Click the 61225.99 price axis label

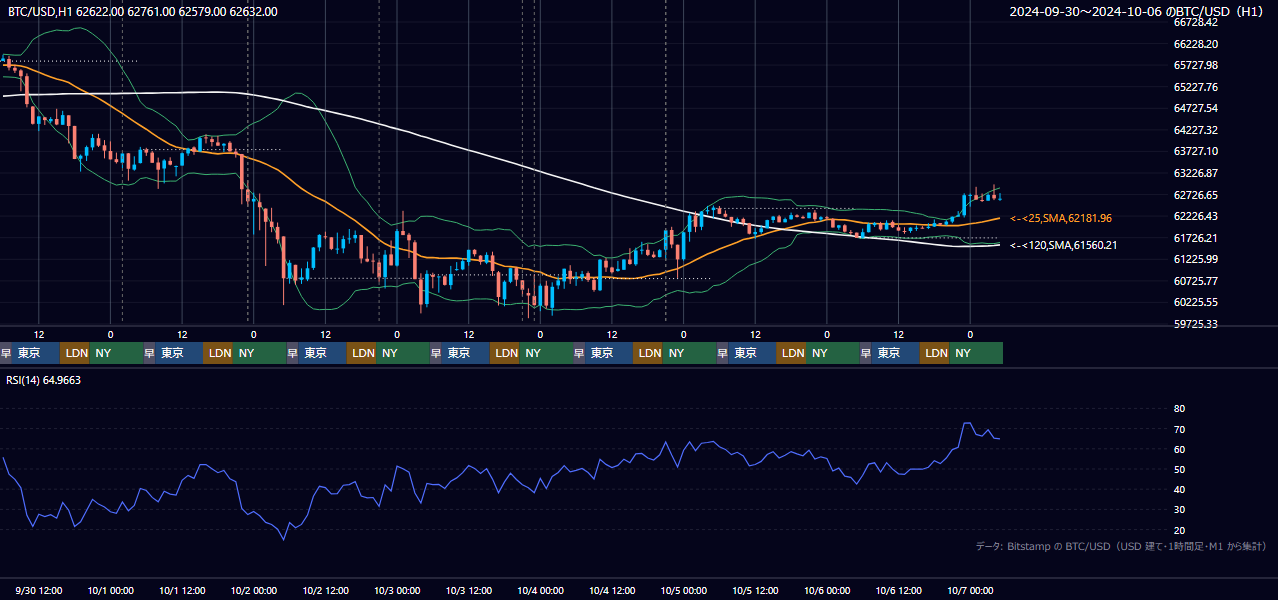1195,259
